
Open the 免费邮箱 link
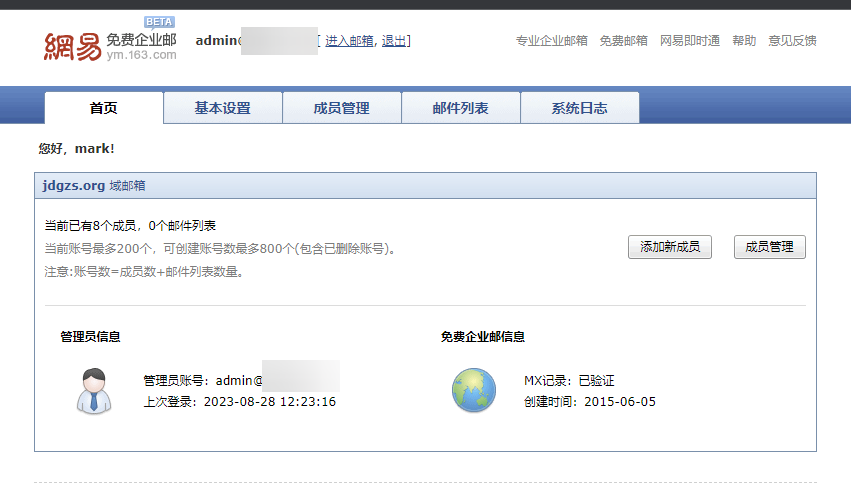(x=624, y=41)
